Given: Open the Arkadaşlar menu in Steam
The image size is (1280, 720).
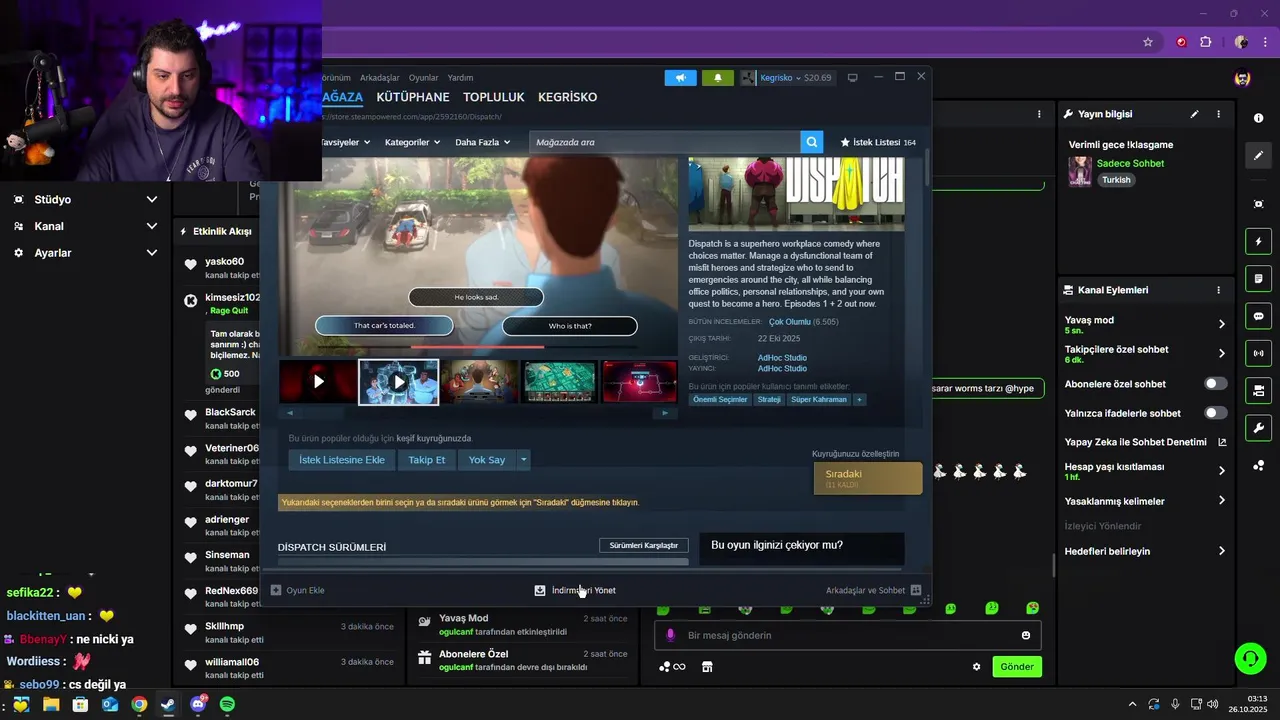Looking at the screenshot, I should [x=379, y=78].
